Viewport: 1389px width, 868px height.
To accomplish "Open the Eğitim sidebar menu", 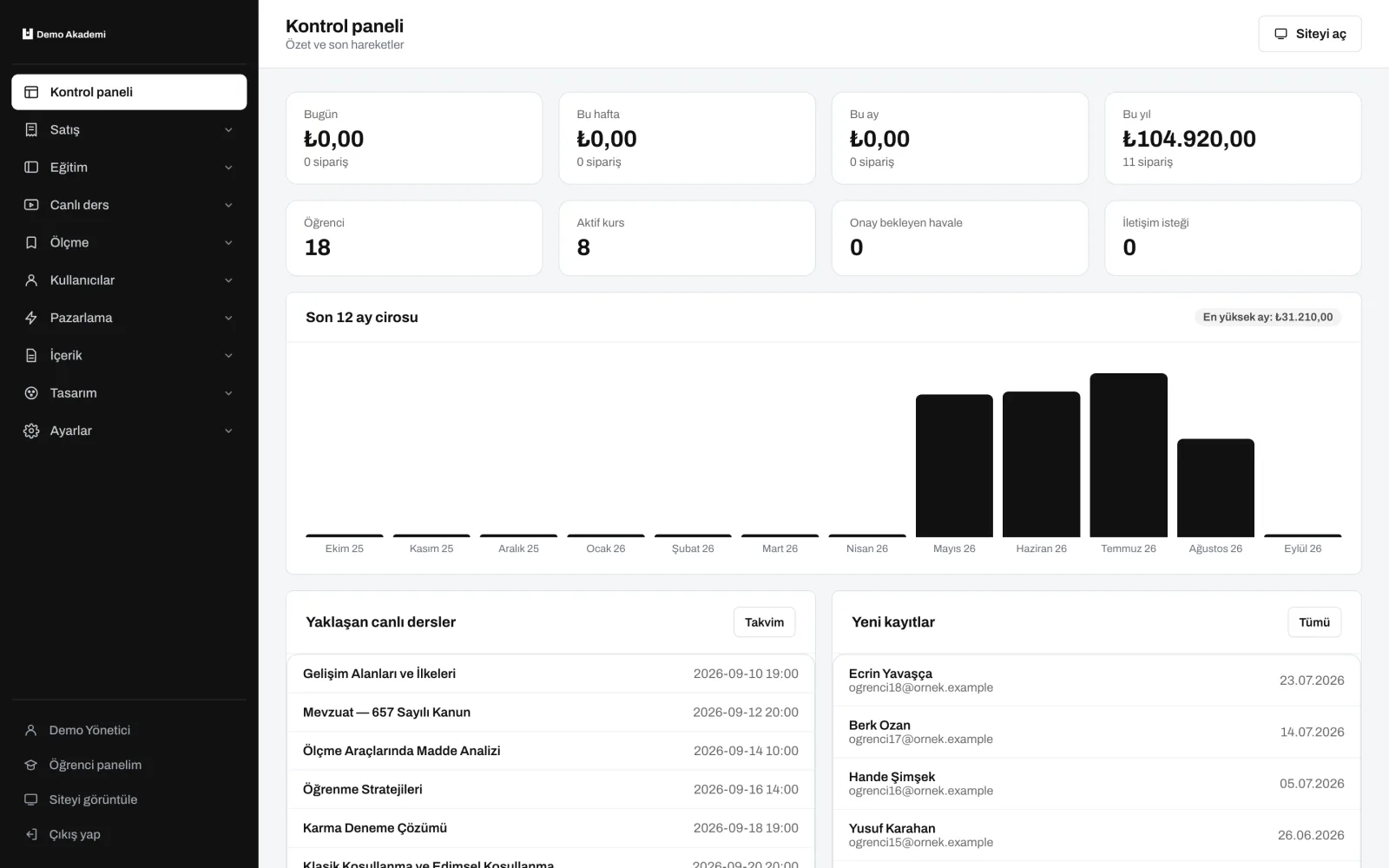I will click(129, 167).
